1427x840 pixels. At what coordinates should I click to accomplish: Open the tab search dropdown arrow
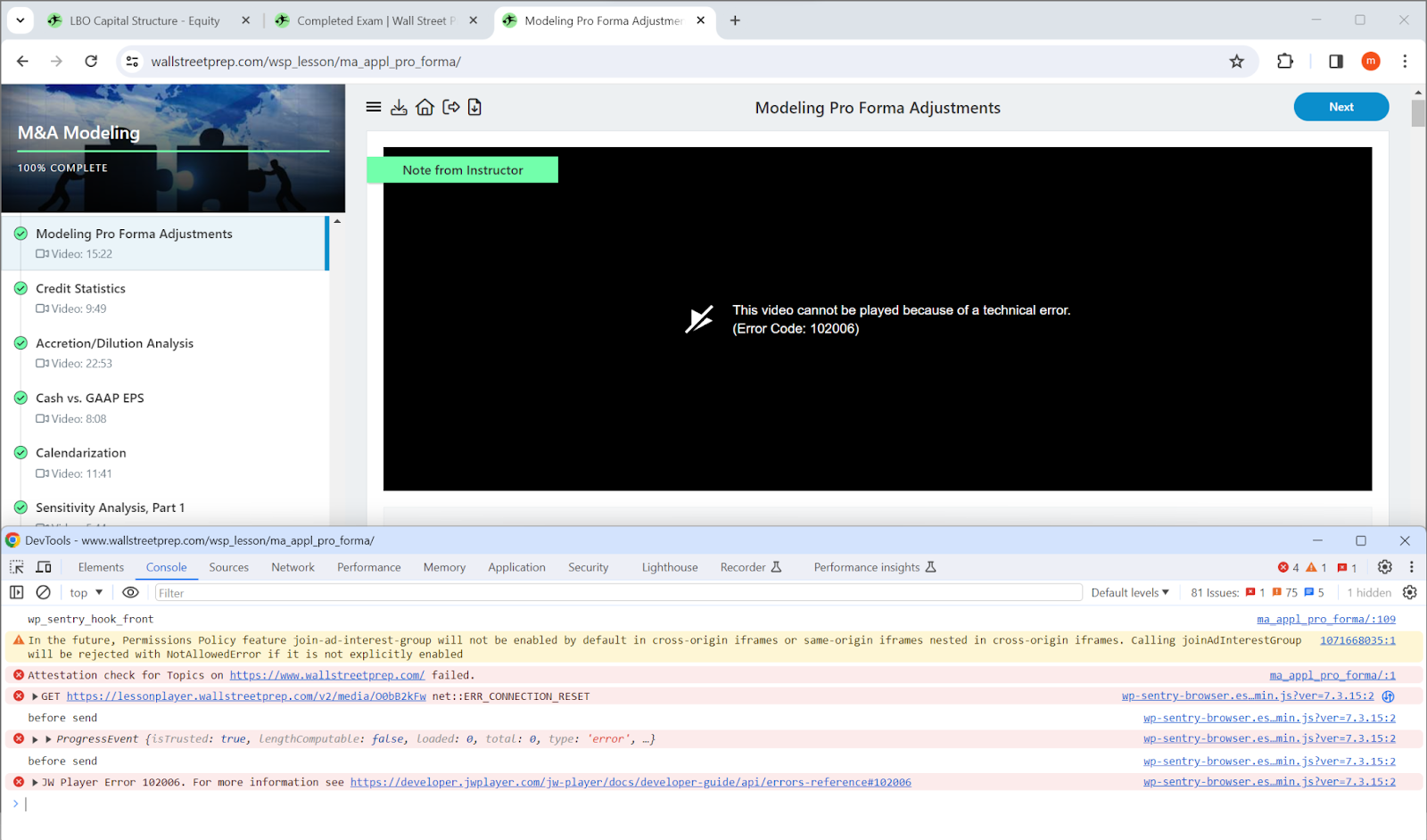21,21
